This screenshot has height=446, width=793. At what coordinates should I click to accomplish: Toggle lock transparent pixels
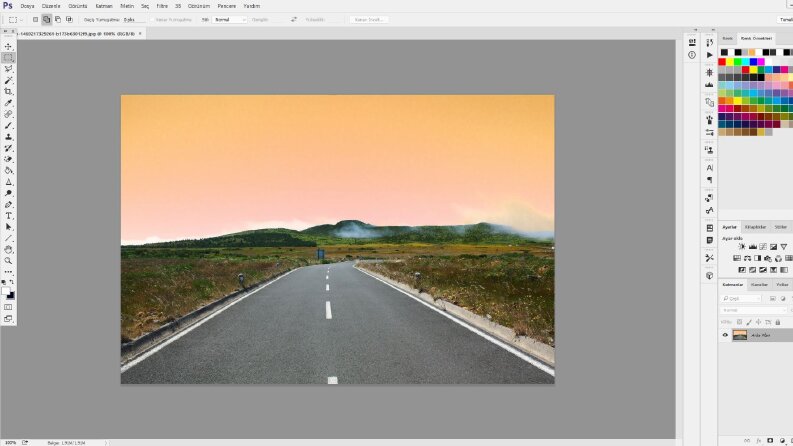(x=739, y=322)
